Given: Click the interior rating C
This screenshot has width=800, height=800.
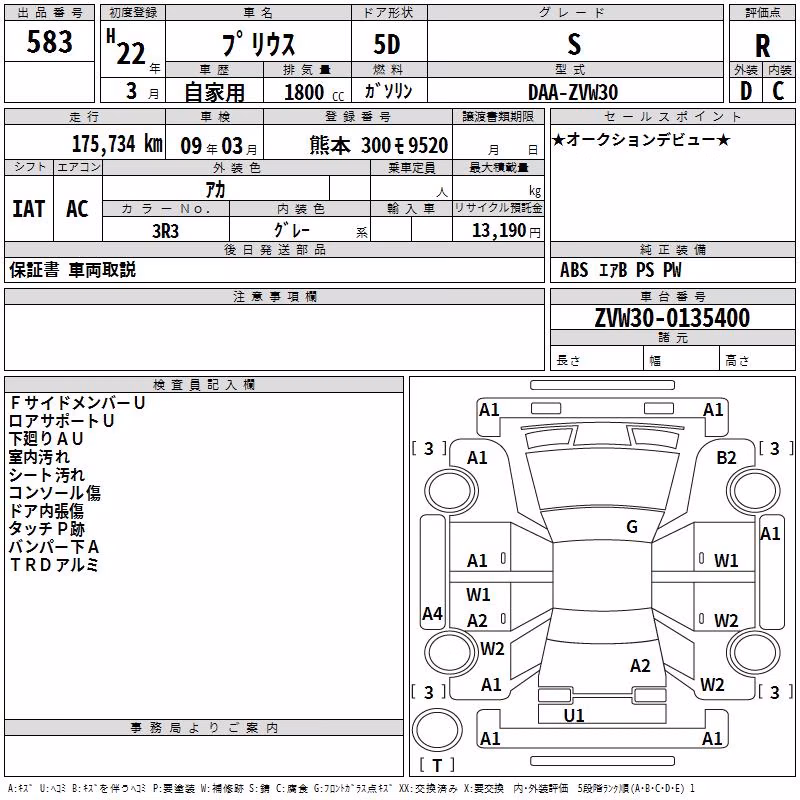Looking at the screenshot, I should click(x=778, y=91).
